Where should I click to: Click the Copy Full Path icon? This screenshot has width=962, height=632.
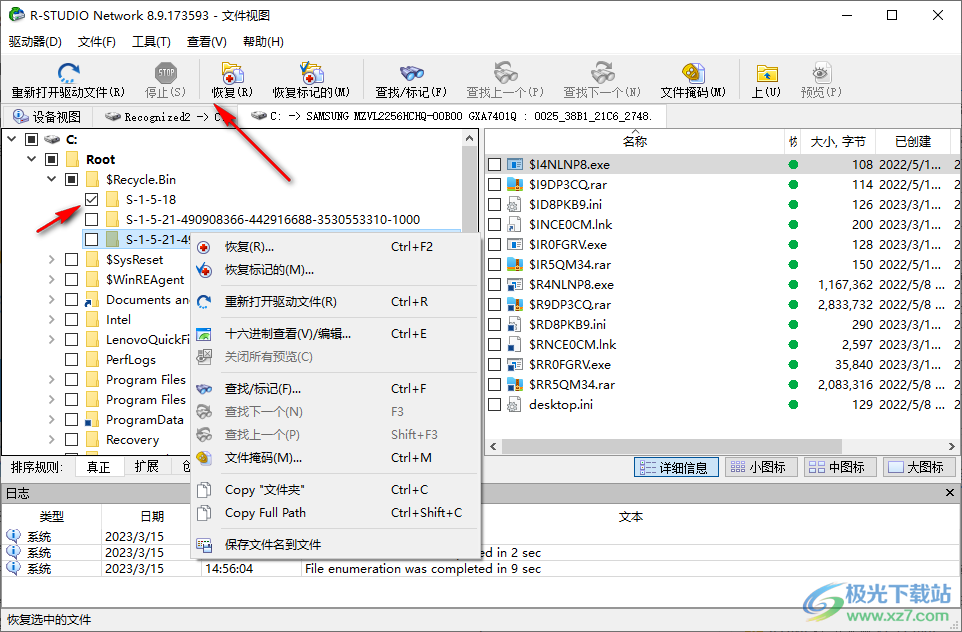pos(204,513)
